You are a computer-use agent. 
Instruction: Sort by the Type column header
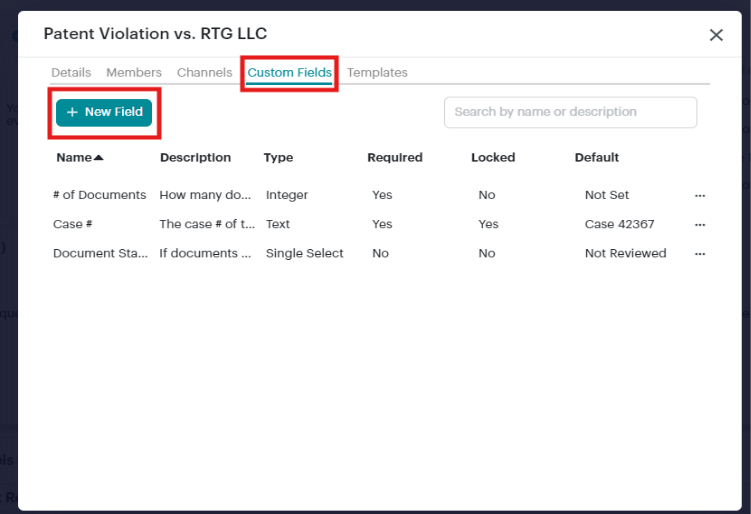pyautogui.click(x=278, y=158)
